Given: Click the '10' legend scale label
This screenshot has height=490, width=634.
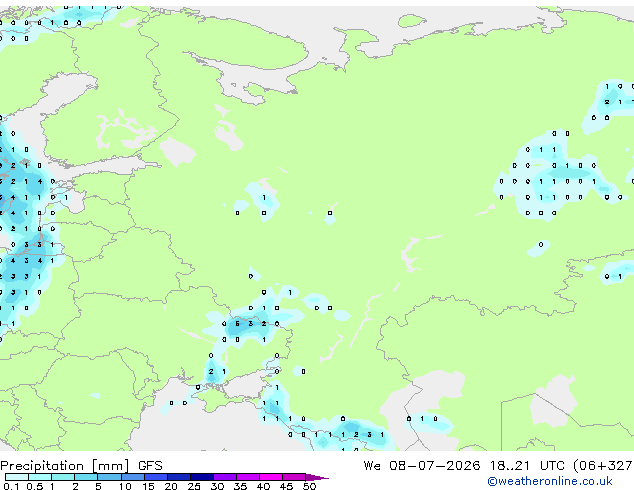Looking at the screenshot, I should 125,486.
